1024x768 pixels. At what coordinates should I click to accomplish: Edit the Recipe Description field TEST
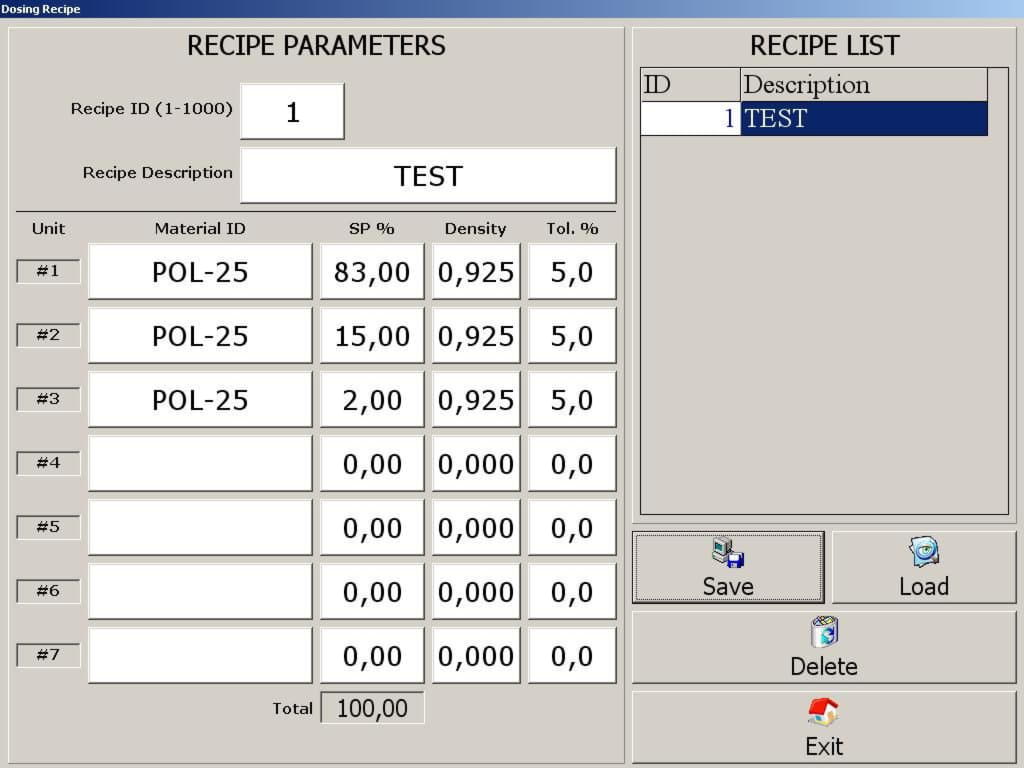tap(428, 176)
